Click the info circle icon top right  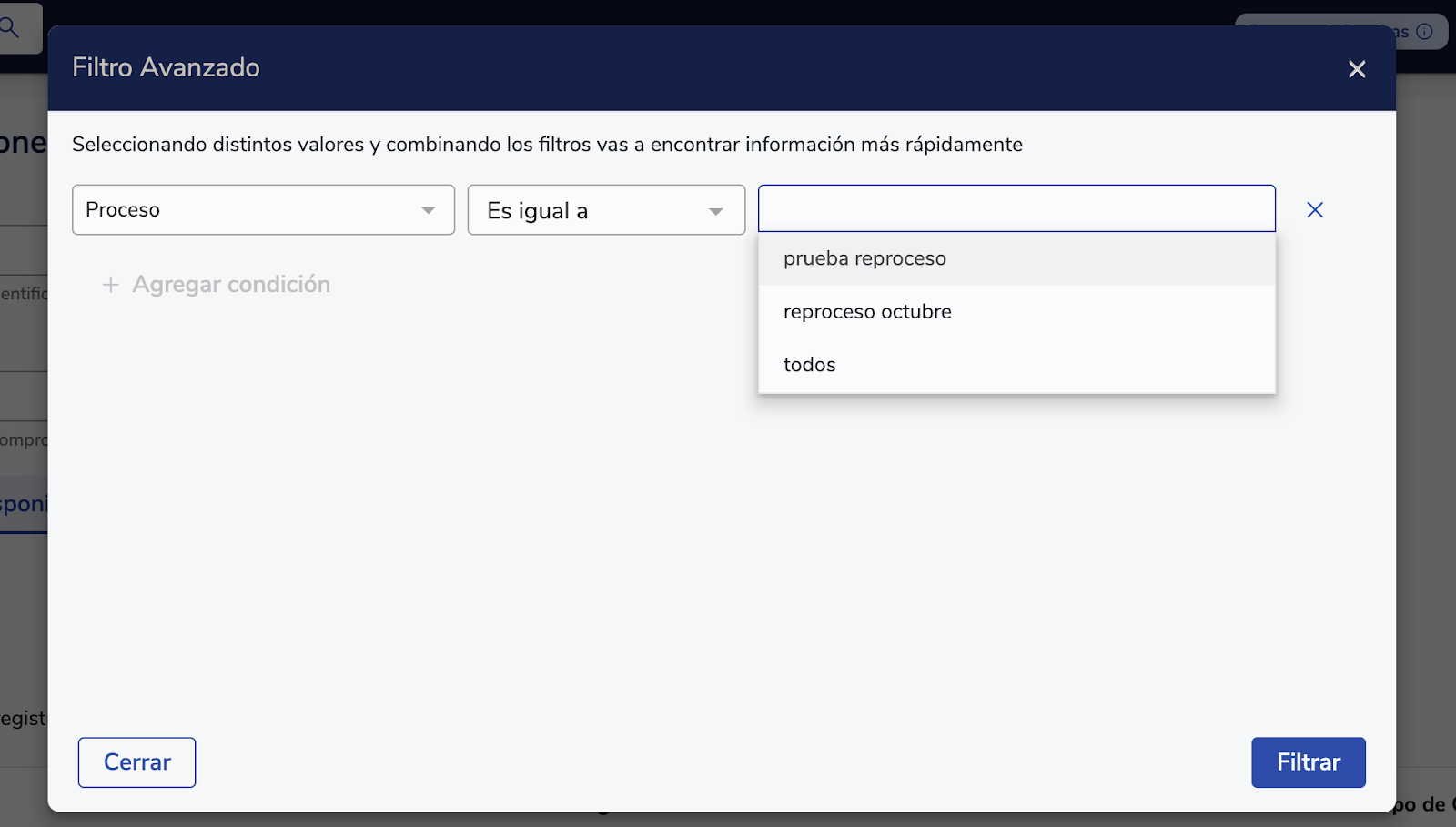1425,32
